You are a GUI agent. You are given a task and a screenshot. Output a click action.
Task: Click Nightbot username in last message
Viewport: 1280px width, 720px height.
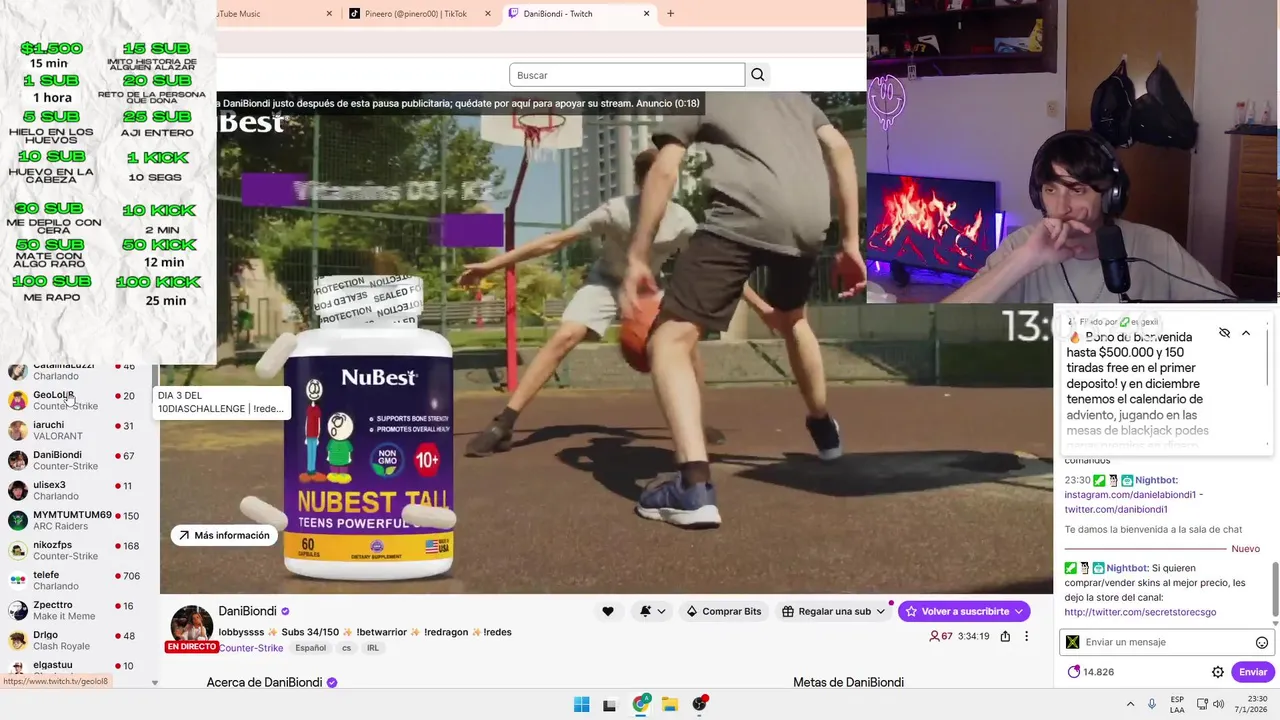point(1127,568)
